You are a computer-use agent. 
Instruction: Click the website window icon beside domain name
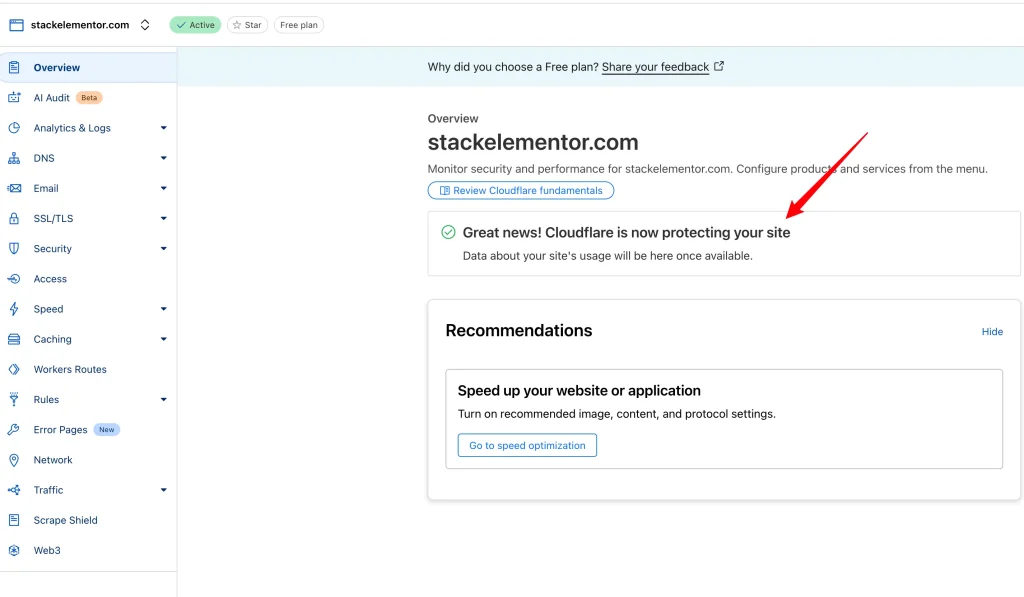[x=16, y=25]
